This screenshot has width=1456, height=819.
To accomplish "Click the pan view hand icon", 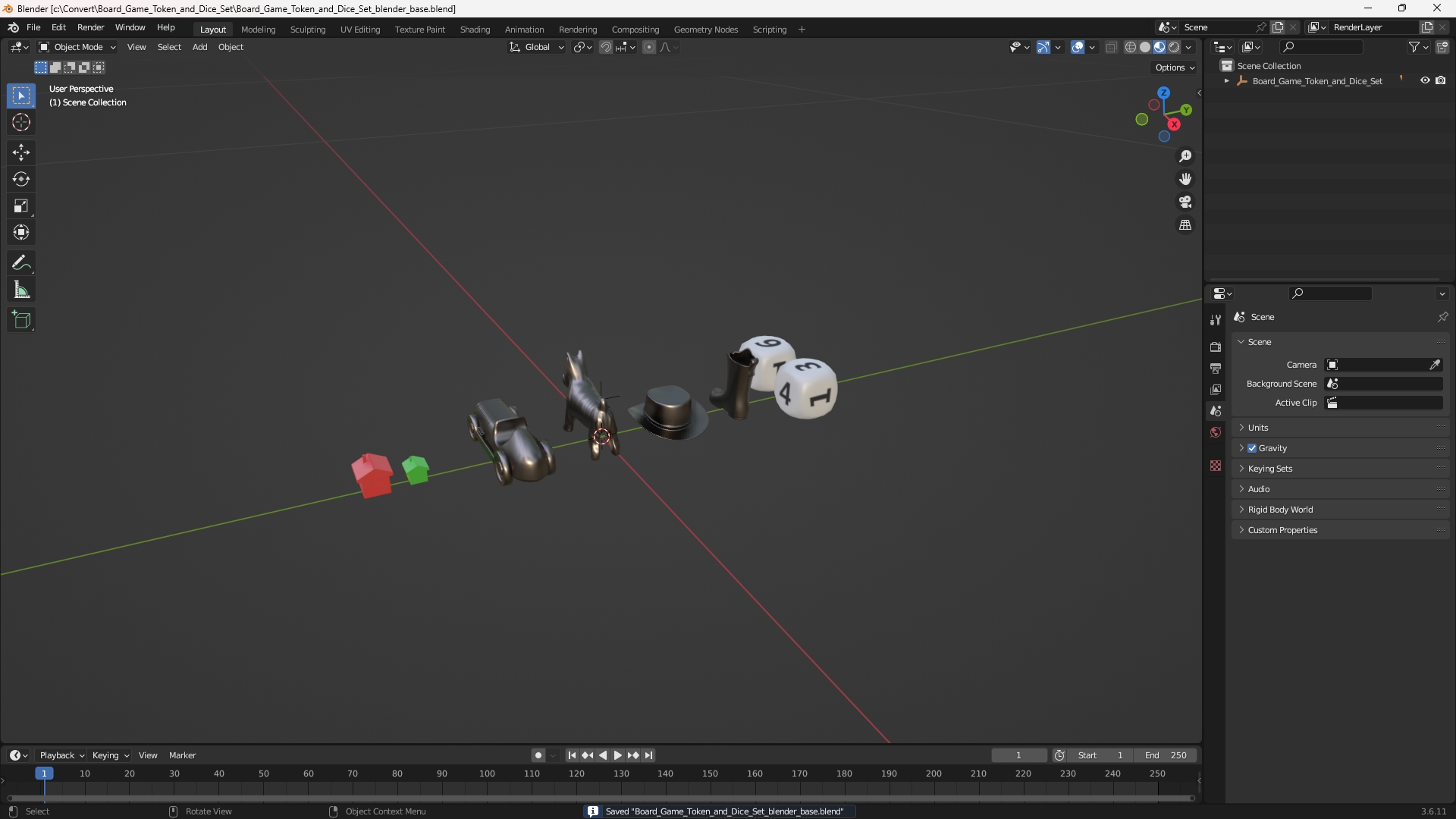I will [1185, 179].
